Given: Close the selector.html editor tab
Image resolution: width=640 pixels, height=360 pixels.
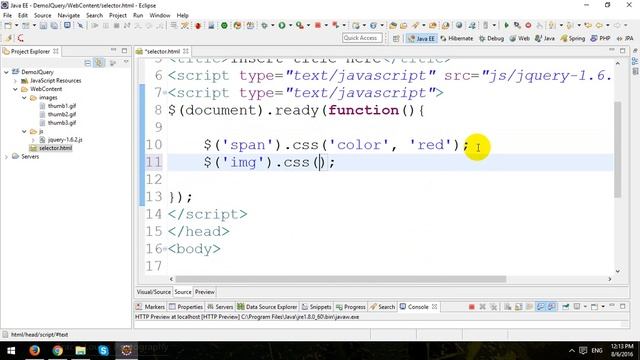Looking at the screenshot, I should coord(186,51).
